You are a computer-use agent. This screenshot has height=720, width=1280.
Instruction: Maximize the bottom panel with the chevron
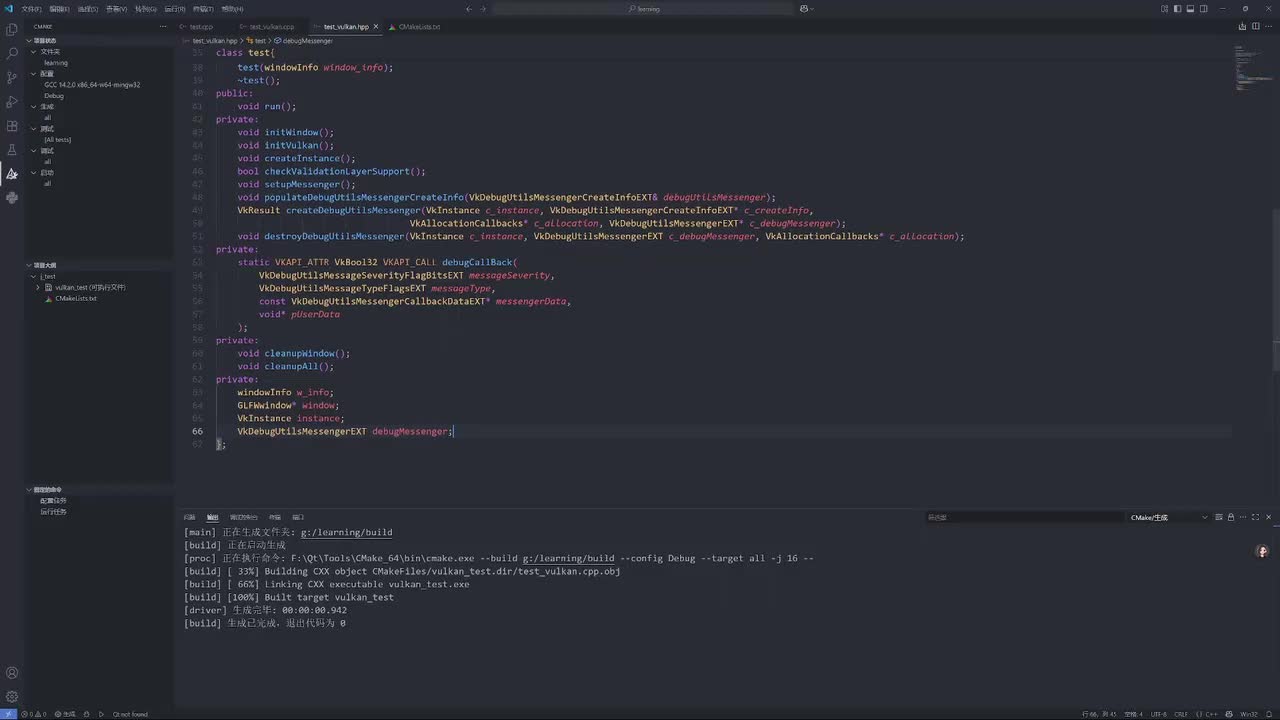coord(1256,517)
